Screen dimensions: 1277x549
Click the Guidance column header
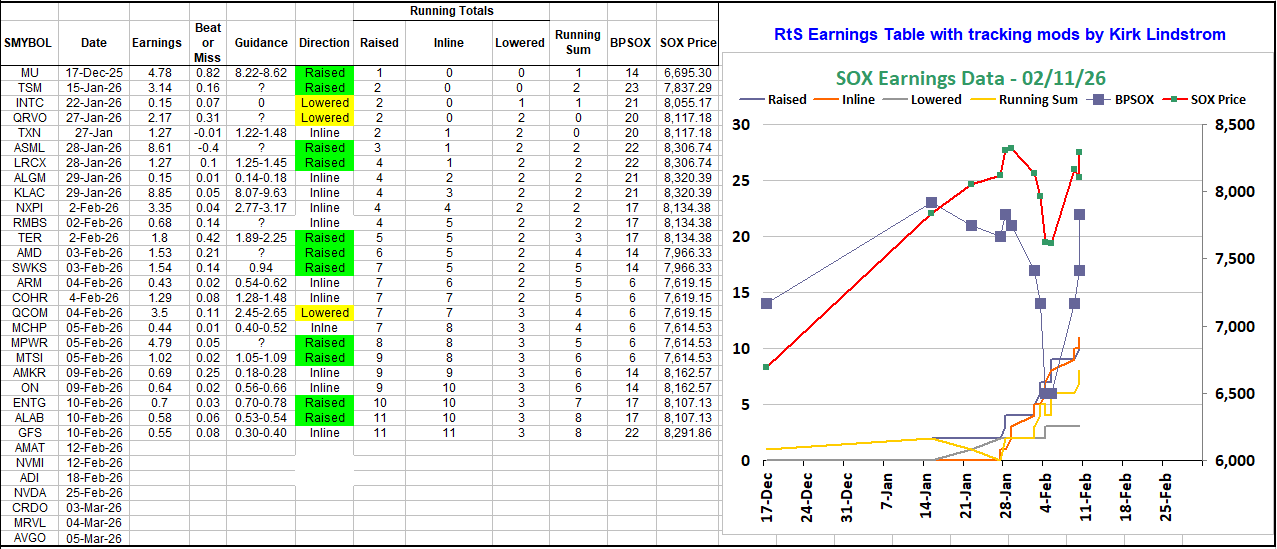[261, 43]
